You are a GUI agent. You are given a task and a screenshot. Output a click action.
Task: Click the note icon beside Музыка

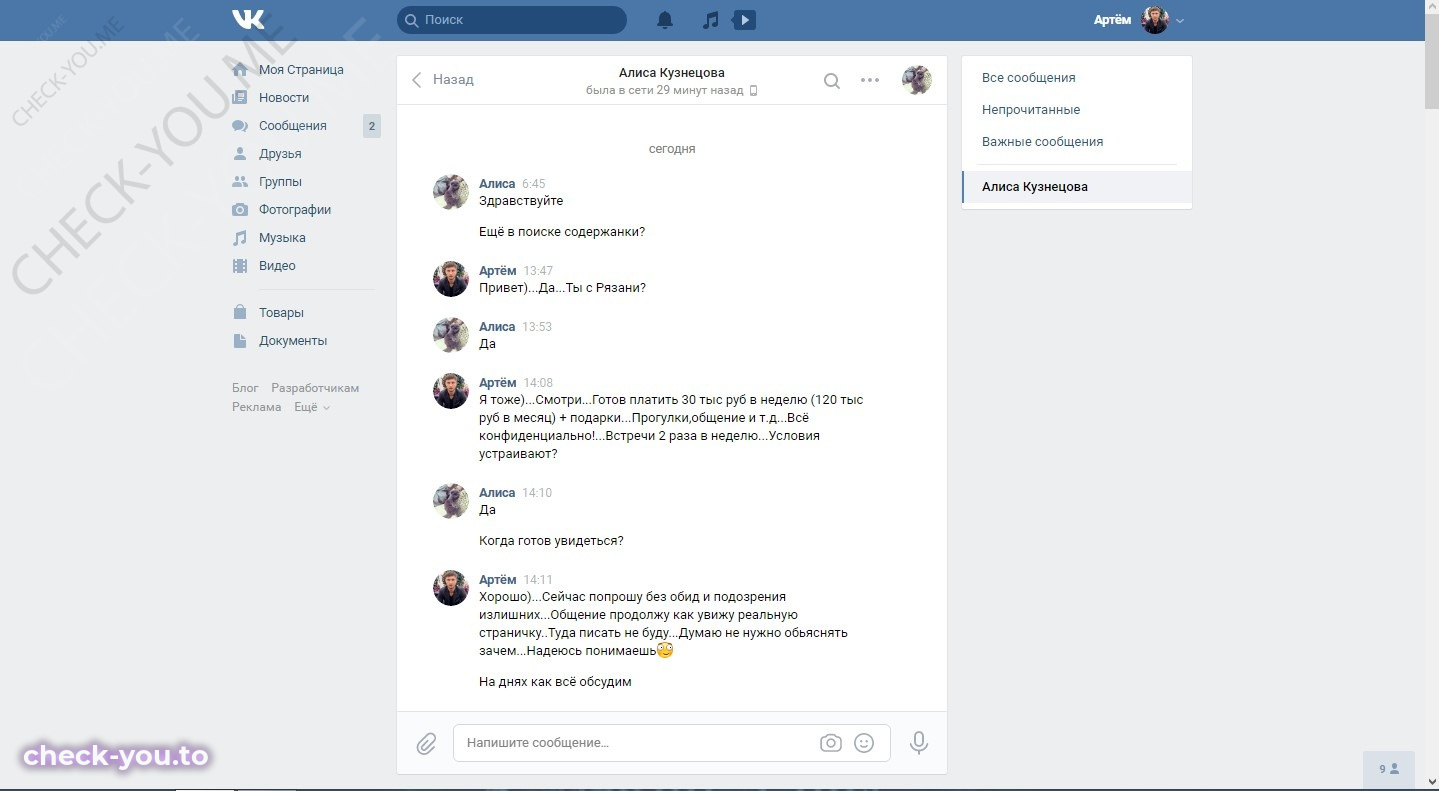tap(240, 238)
